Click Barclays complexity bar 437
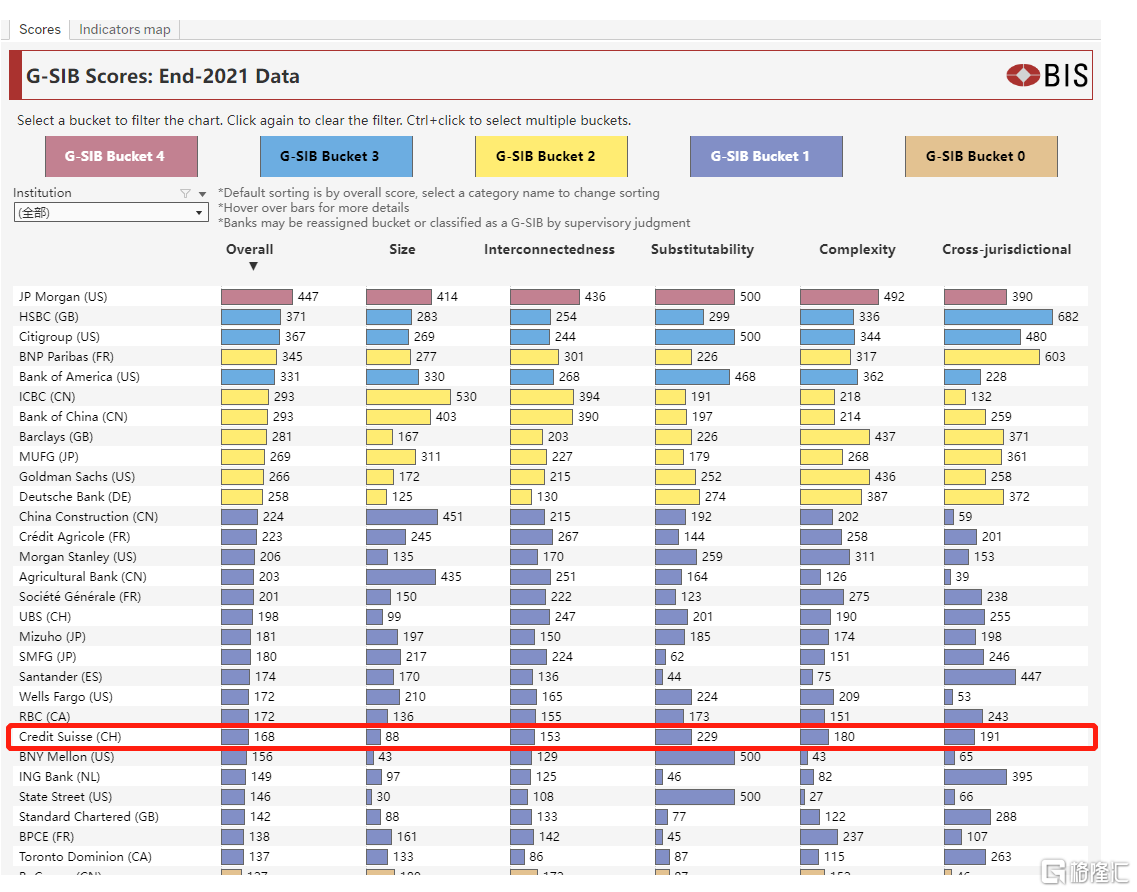This screenshot has height=892, width=1137. point(835,437)
